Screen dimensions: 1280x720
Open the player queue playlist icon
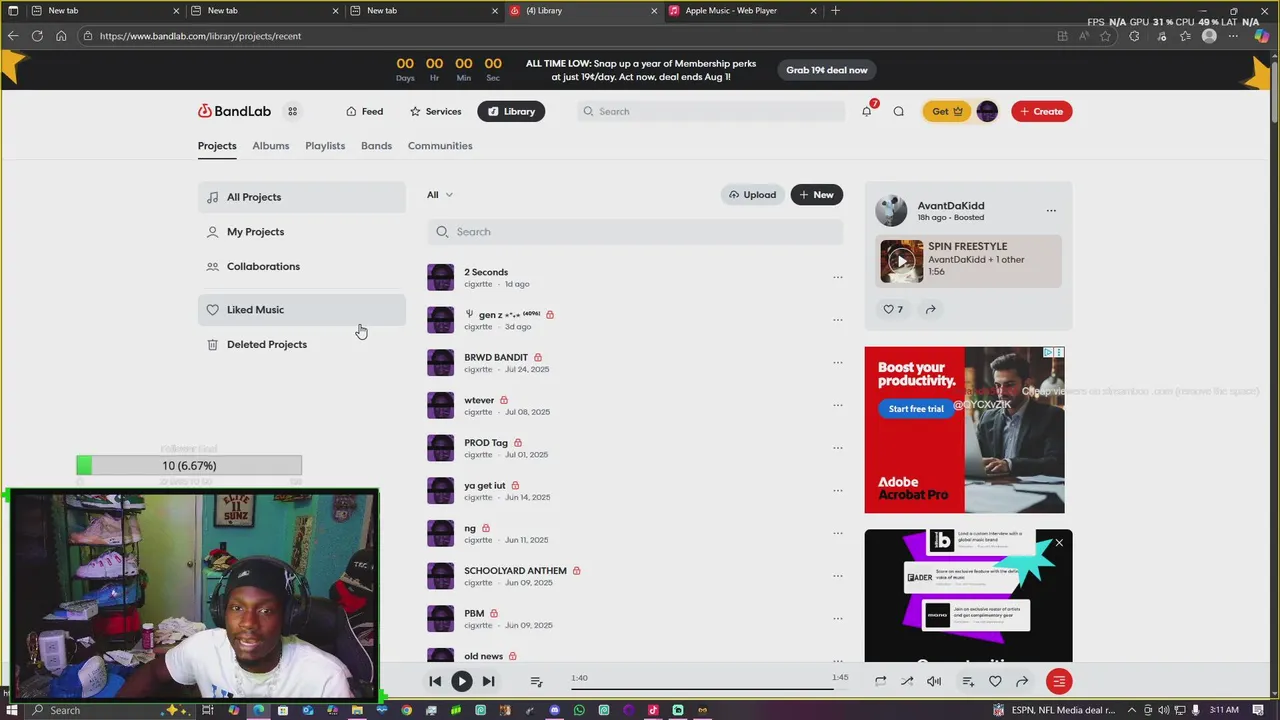point(536,681)
